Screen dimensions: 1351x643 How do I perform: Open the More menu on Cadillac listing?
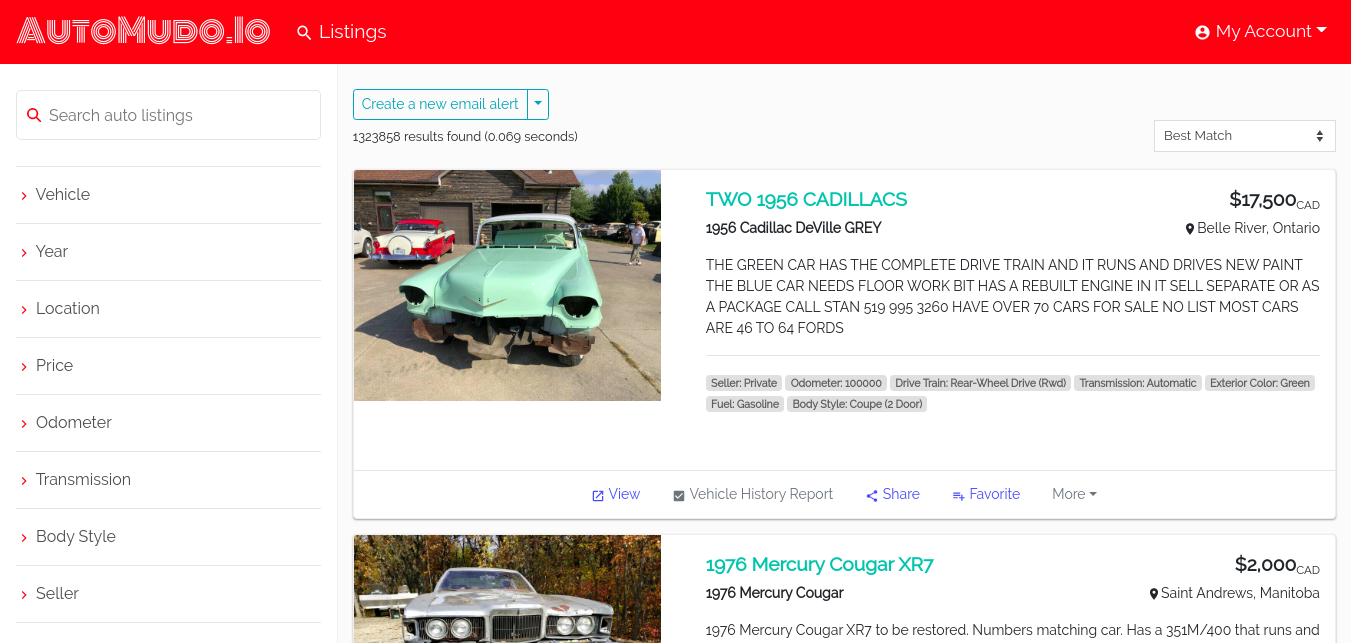coord(1074,494)
